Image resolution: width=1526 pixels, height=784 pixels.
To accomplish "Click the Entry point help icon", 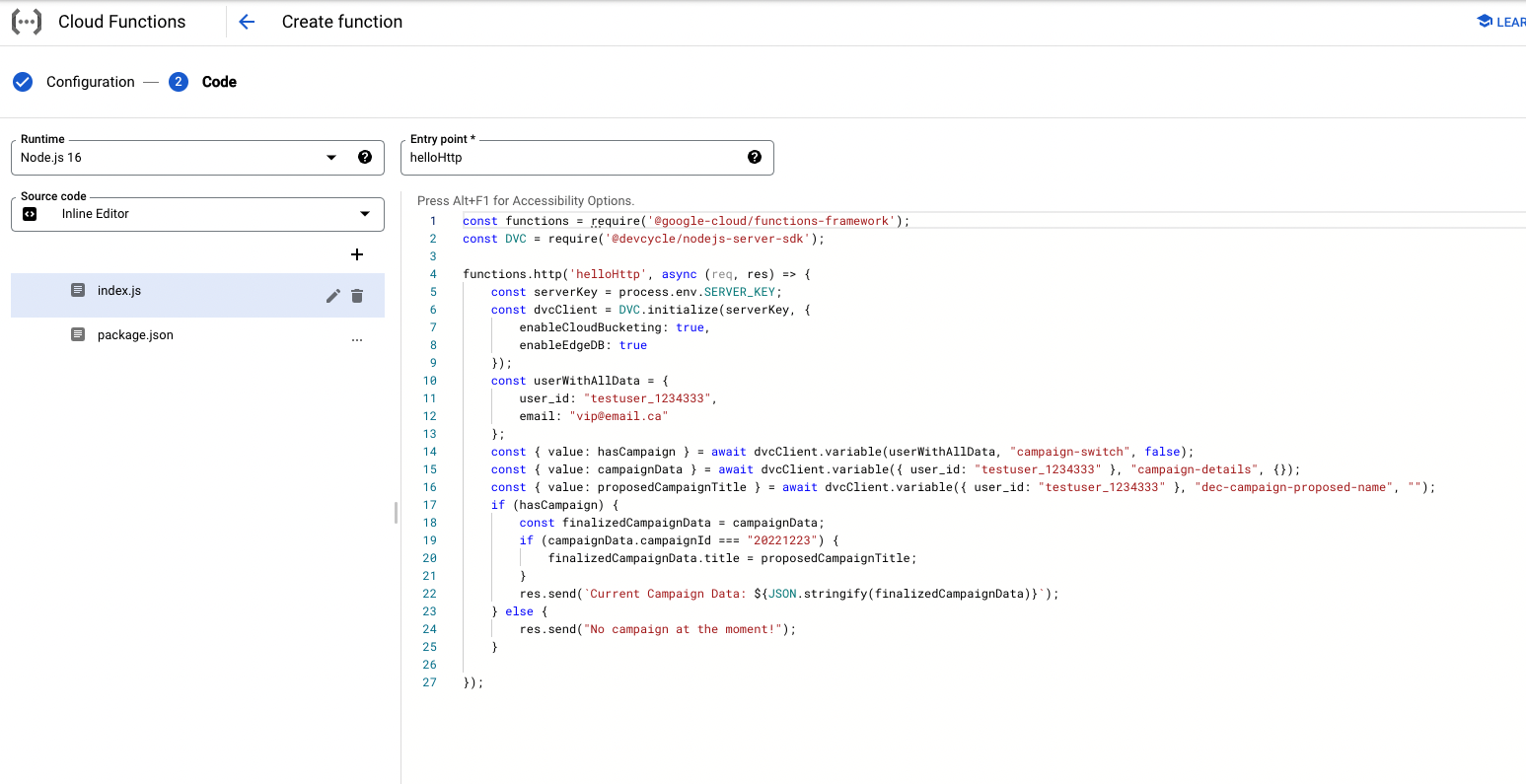I will click(x=755, y=157).
